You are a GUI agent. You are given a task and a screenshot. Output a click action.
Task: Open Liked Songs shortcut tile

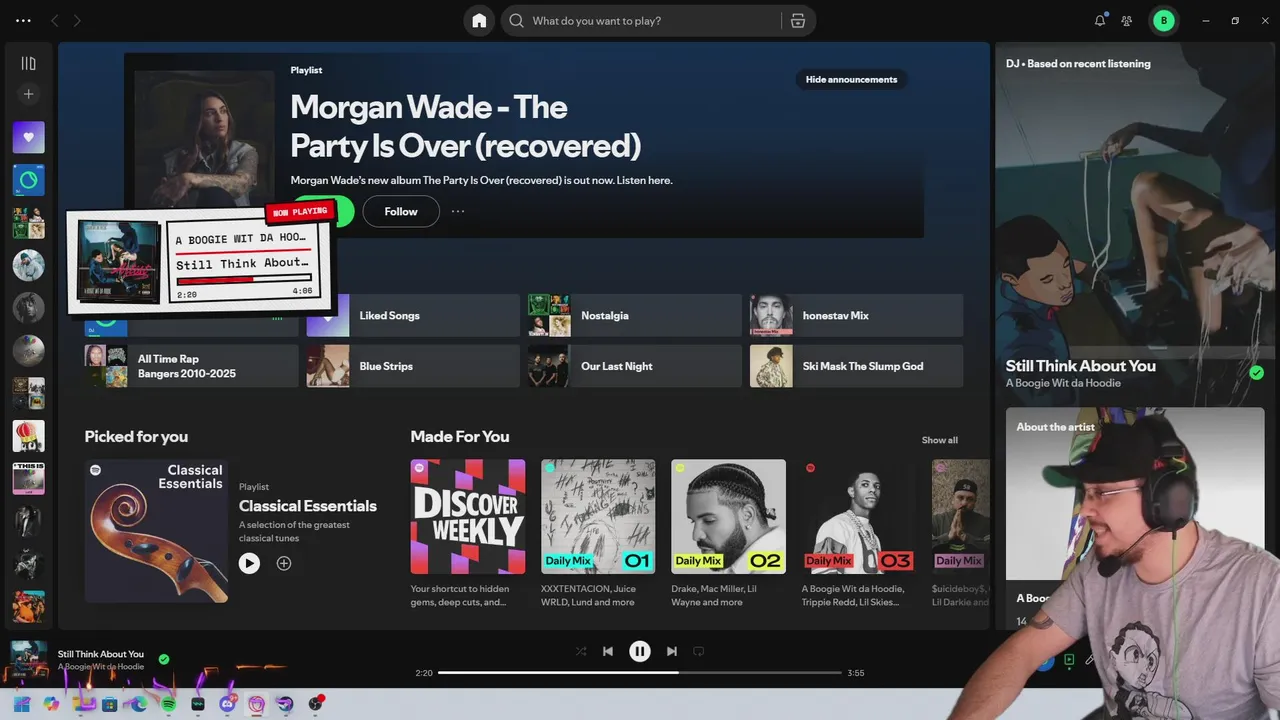[x=413, y=315]
